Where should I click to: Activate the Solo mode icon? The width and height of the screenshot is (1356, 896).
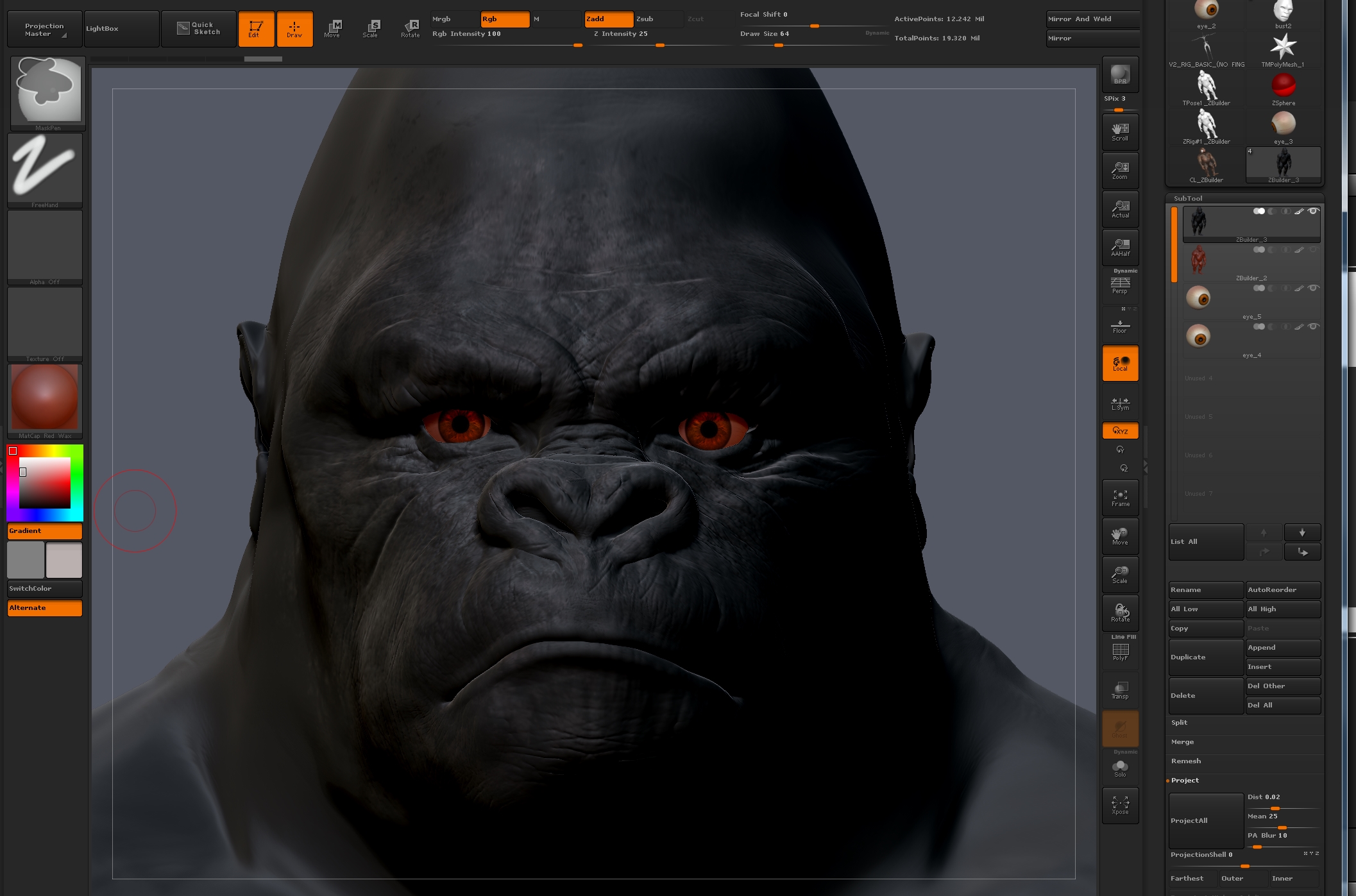click(1120, 768)
